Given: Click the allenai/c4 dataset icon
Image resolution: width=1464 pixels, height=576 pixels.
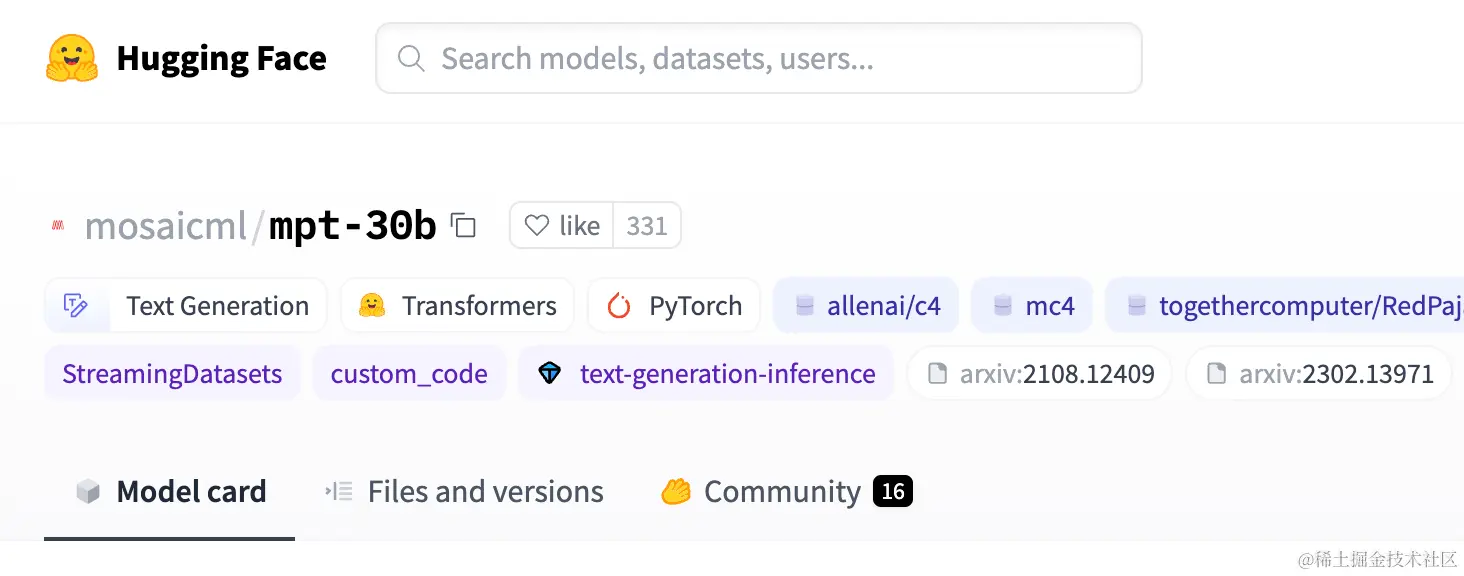Looking at the screenshot, I should (805, 306).
